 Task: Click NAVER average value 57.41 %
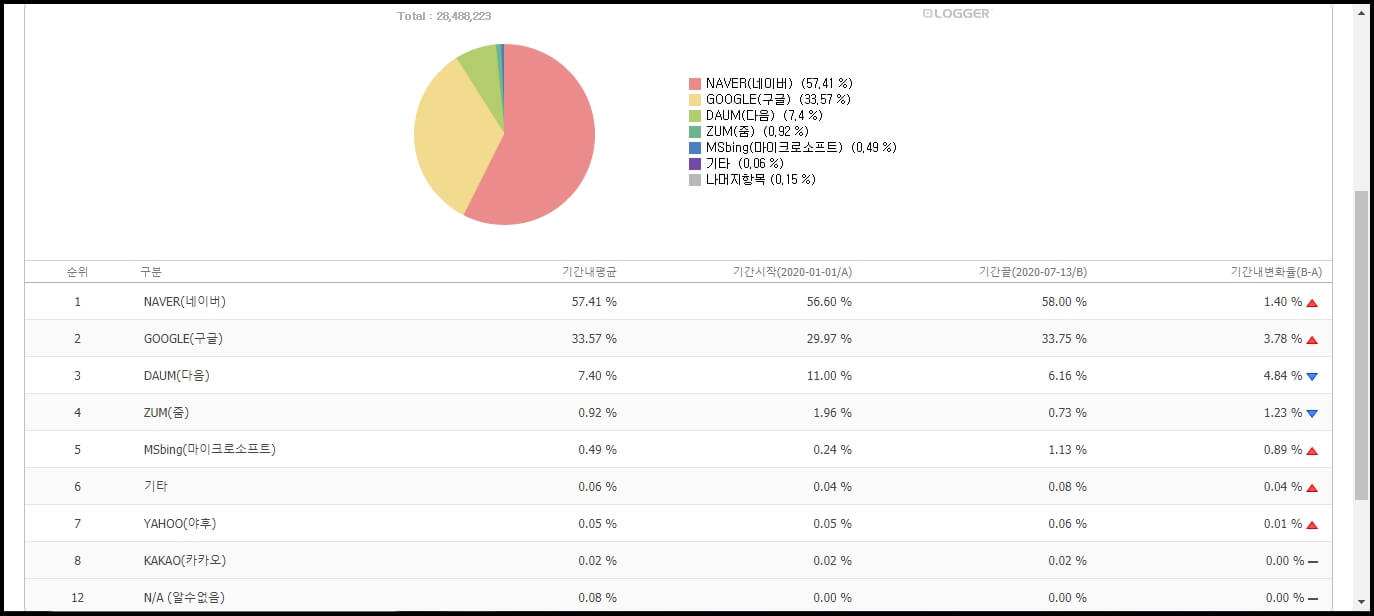point(594,302)
